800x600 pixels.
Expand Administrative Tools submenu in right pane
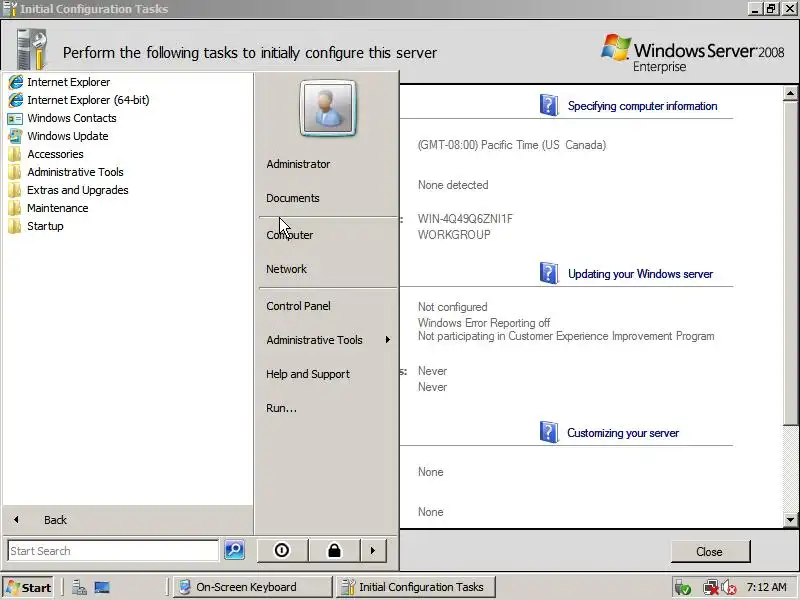coord(328,340)
